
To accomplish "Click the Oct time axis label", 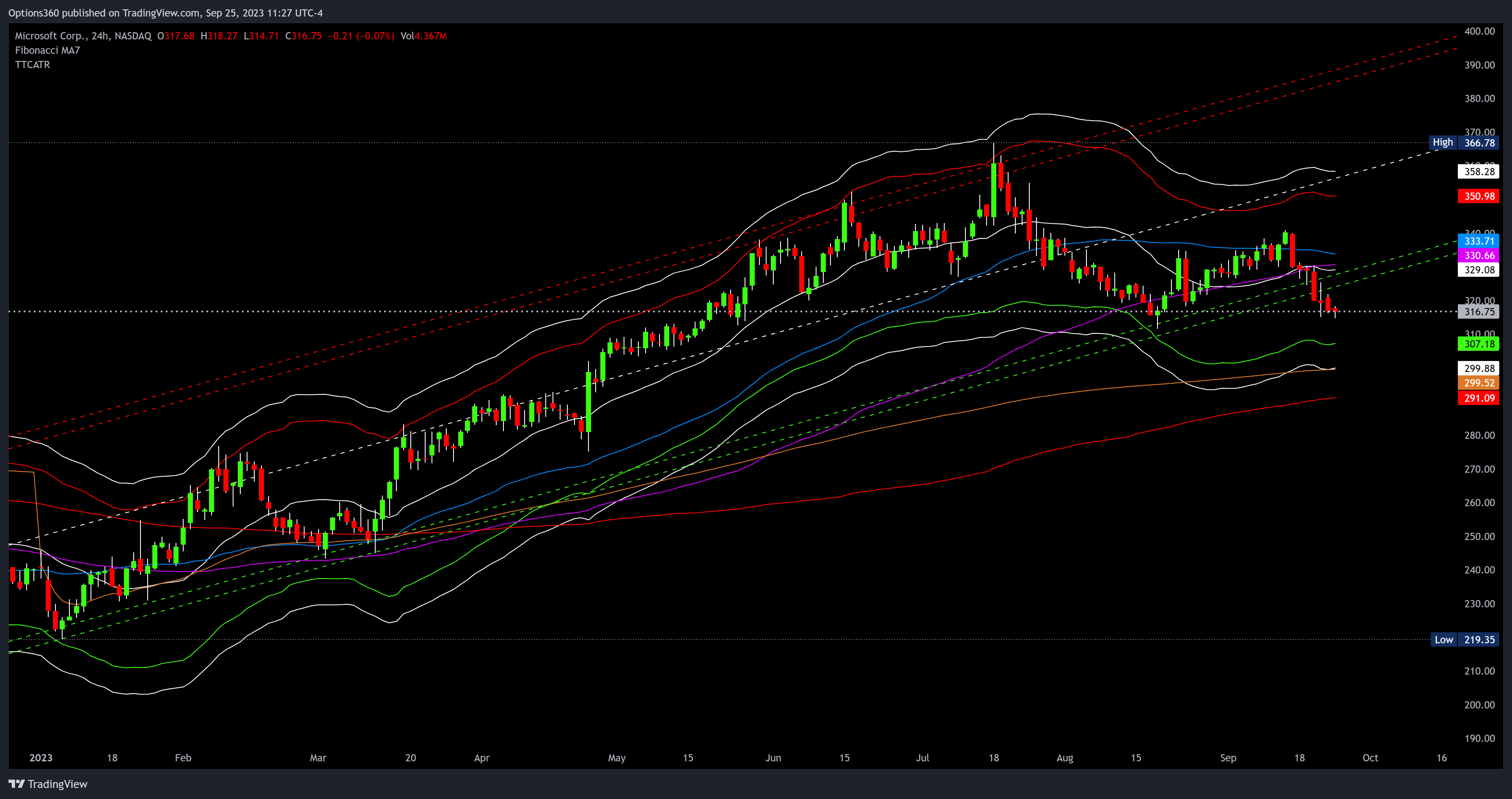I will point(1371,758).
